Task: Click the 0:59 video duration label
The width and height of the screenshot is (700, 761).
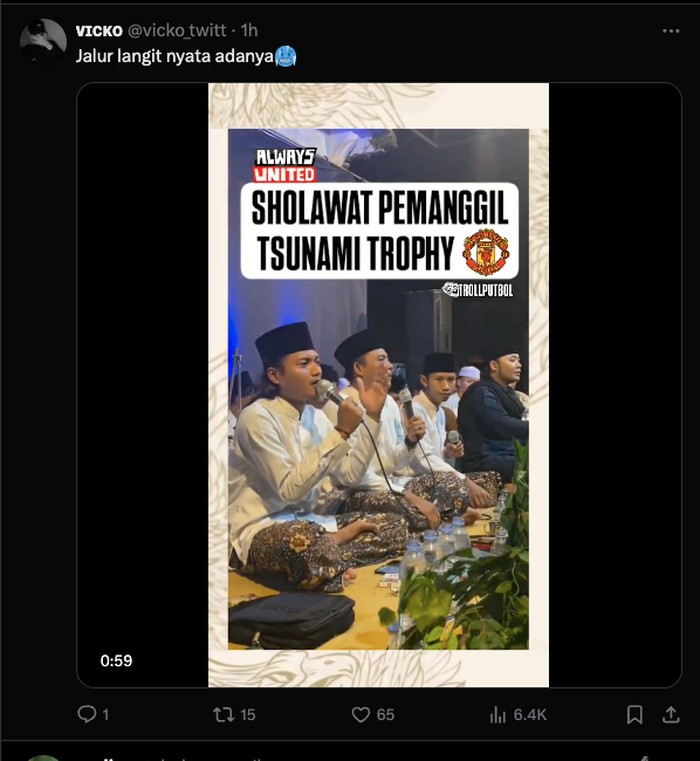Action: coord(116,660)
